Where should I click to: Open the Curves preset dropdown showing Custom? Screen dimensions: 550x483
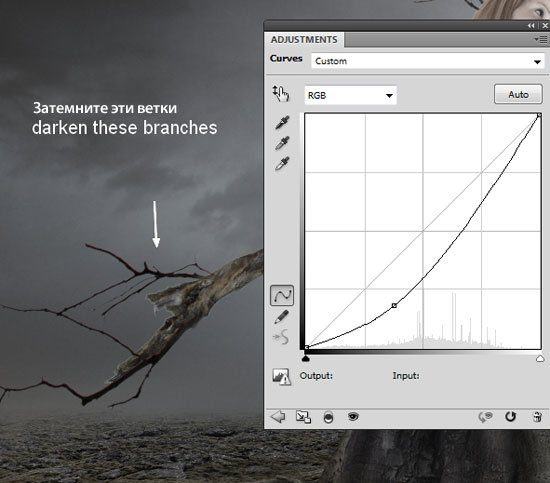[428, 61]
